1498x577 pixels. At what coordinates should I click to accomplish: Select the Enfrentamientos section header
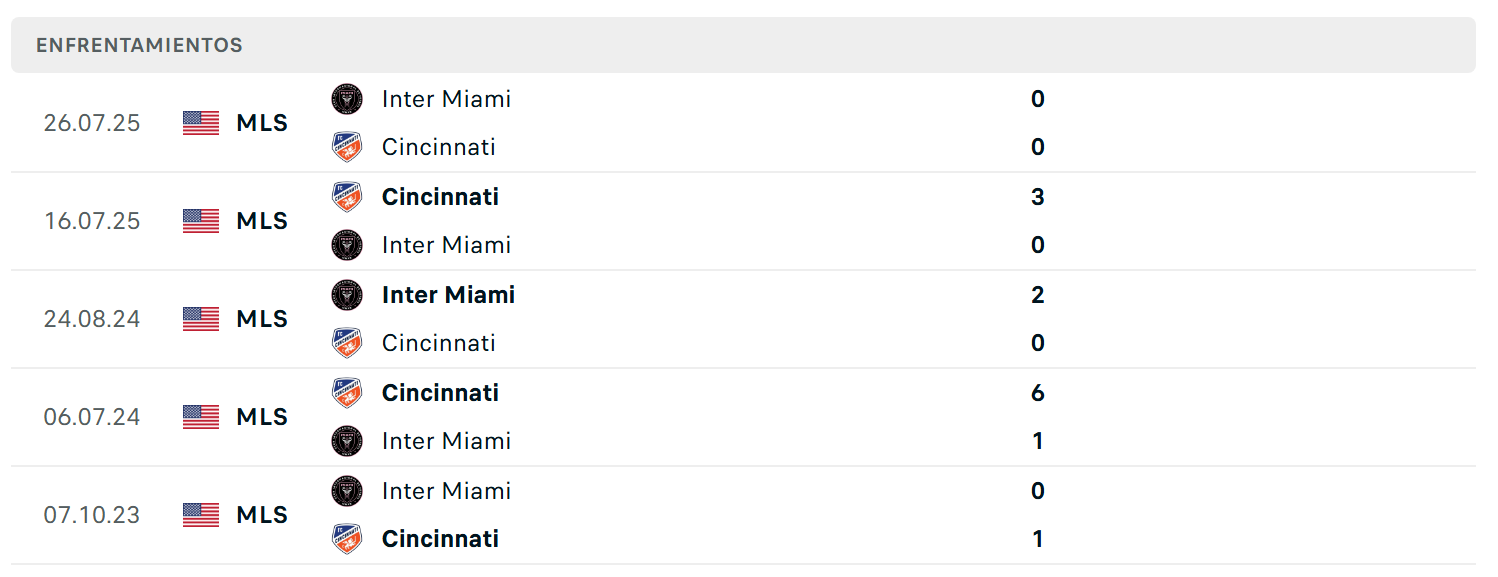139,46
